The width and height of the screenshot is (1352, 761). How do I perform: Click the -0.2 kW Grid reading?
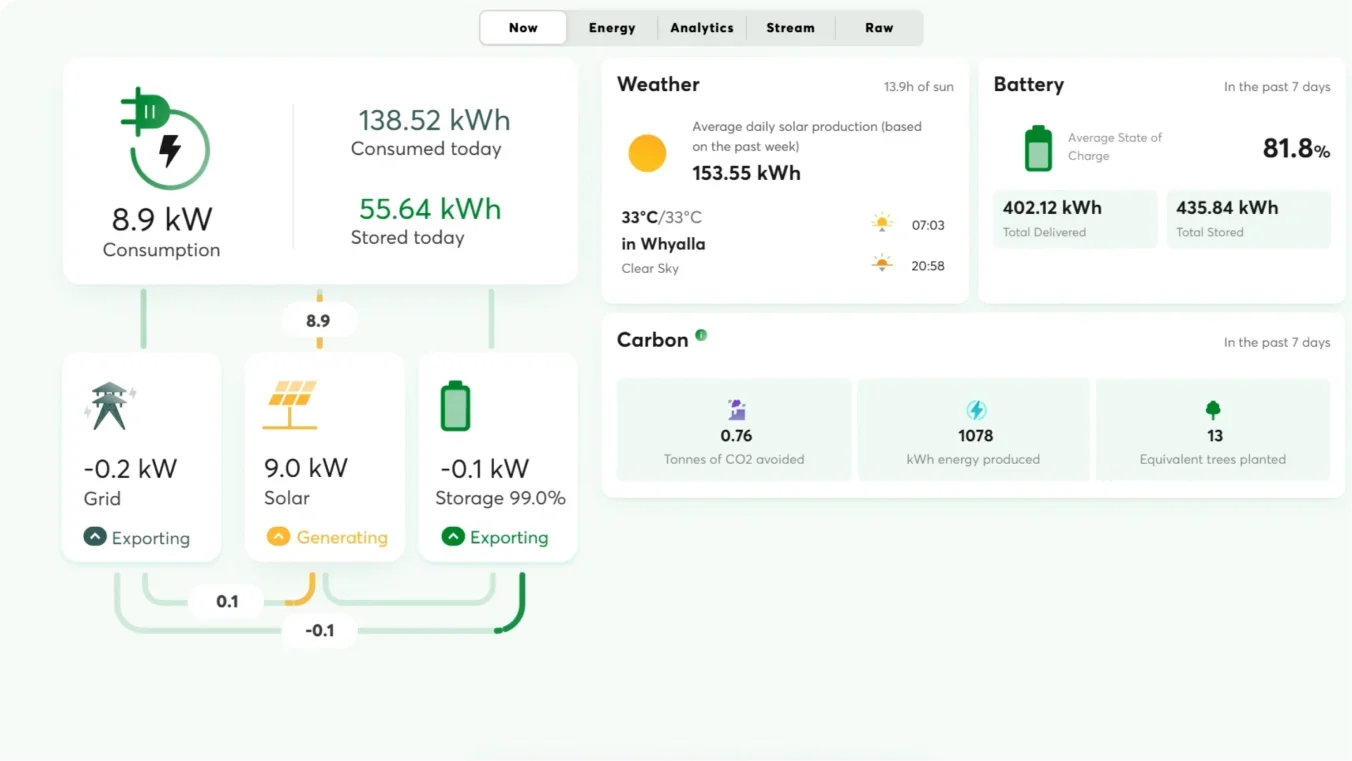coord(130,468)
